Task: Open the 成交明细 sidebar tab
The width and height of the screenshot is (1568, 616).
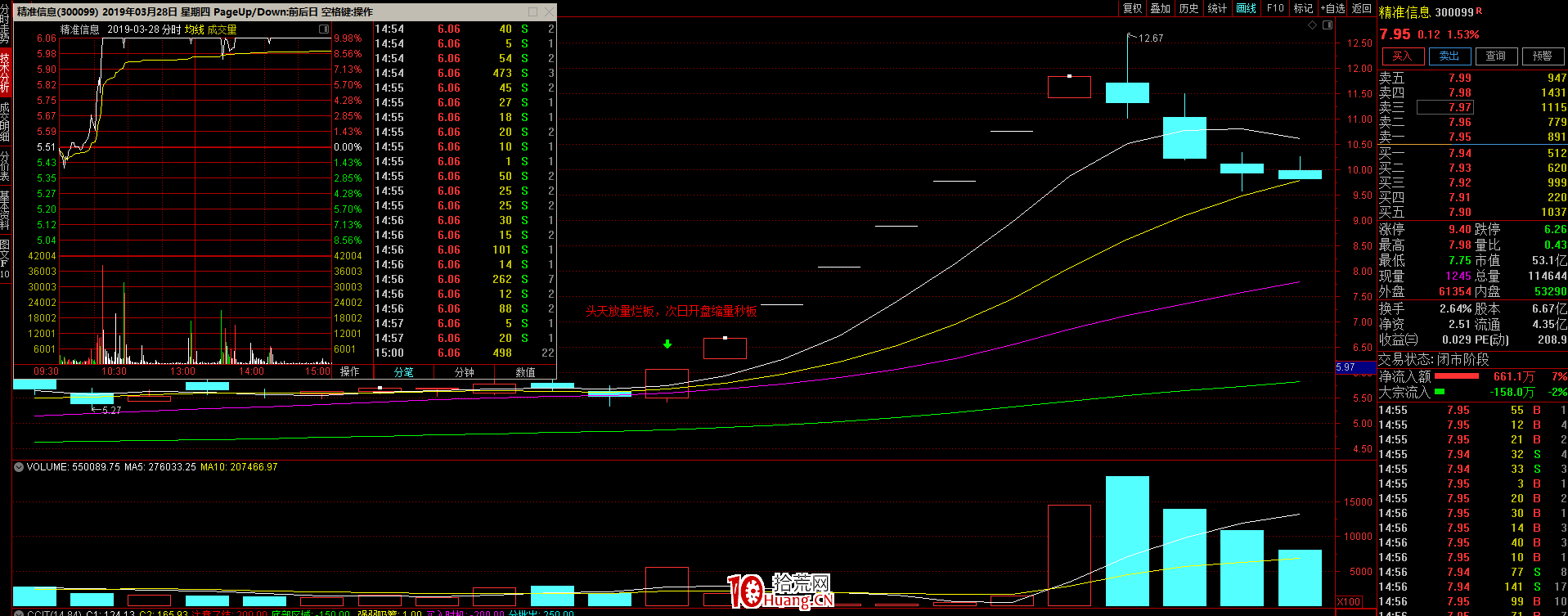Action: 5,122
